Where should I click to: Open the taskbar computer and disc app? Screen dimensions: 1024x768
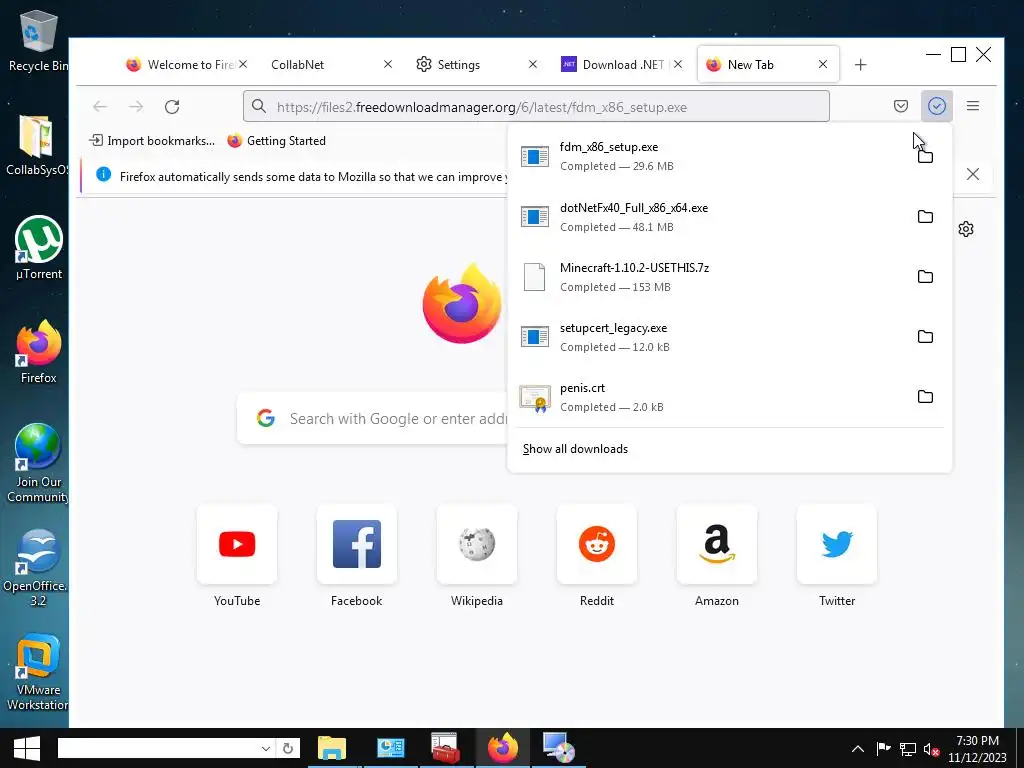(559, 748)
